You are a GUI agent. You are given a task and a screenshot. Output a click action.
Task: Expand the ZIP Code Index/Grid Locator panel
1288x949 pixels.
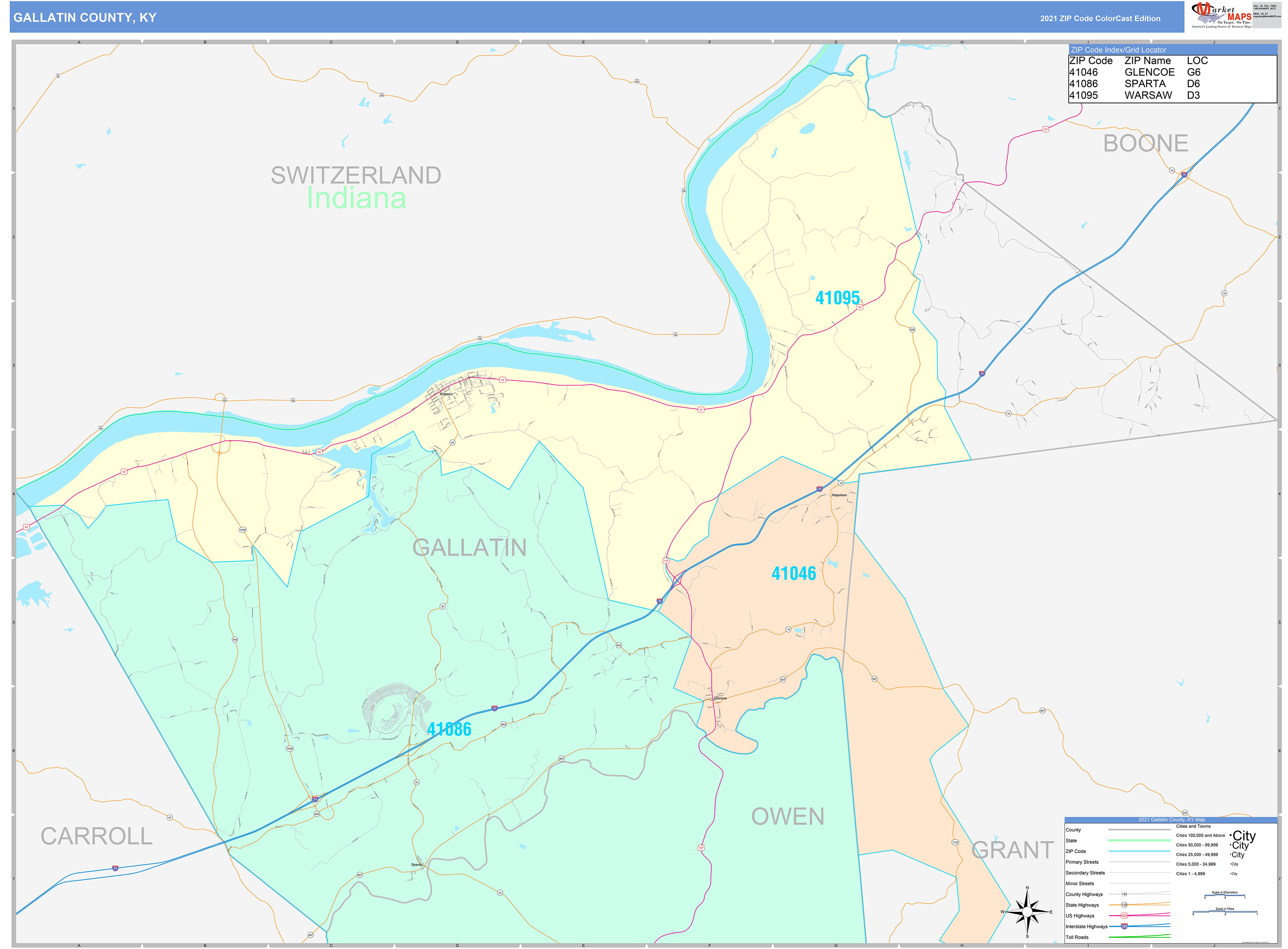point(1119,50)
